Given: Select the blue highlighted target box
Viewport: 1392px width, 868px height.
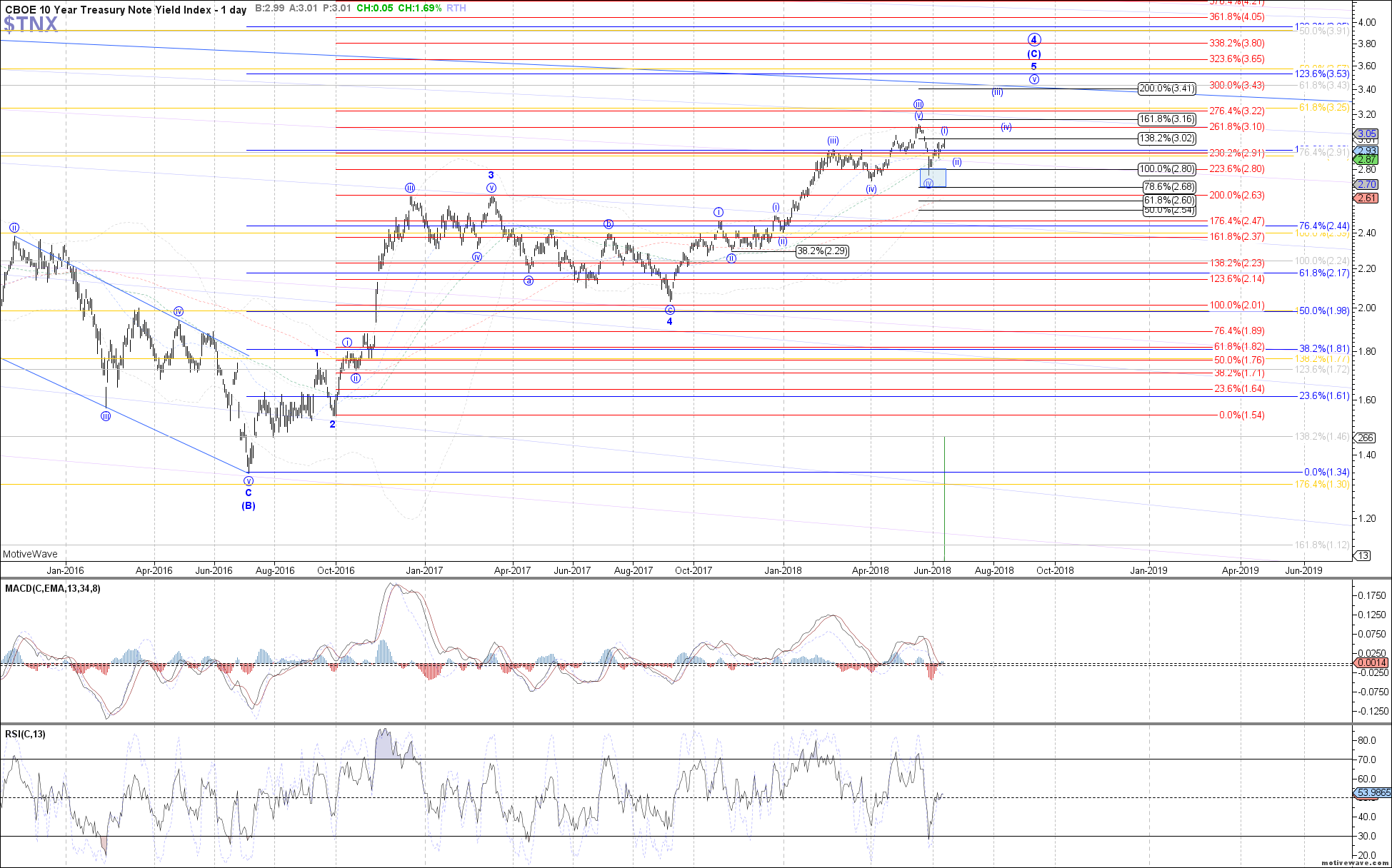Looking at the screenshot, I should 933,178.
